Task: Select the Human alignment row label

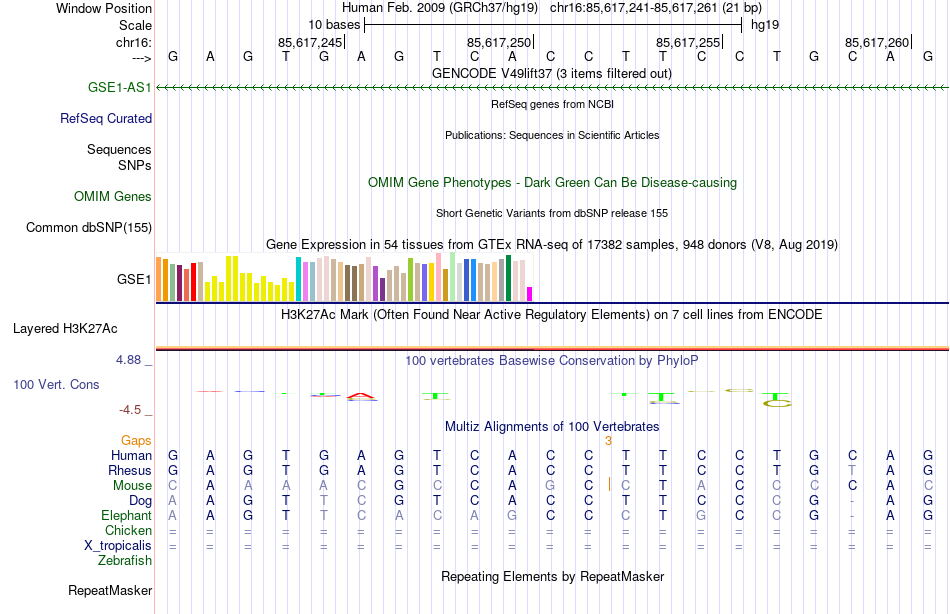Action: tap(131, 455)
